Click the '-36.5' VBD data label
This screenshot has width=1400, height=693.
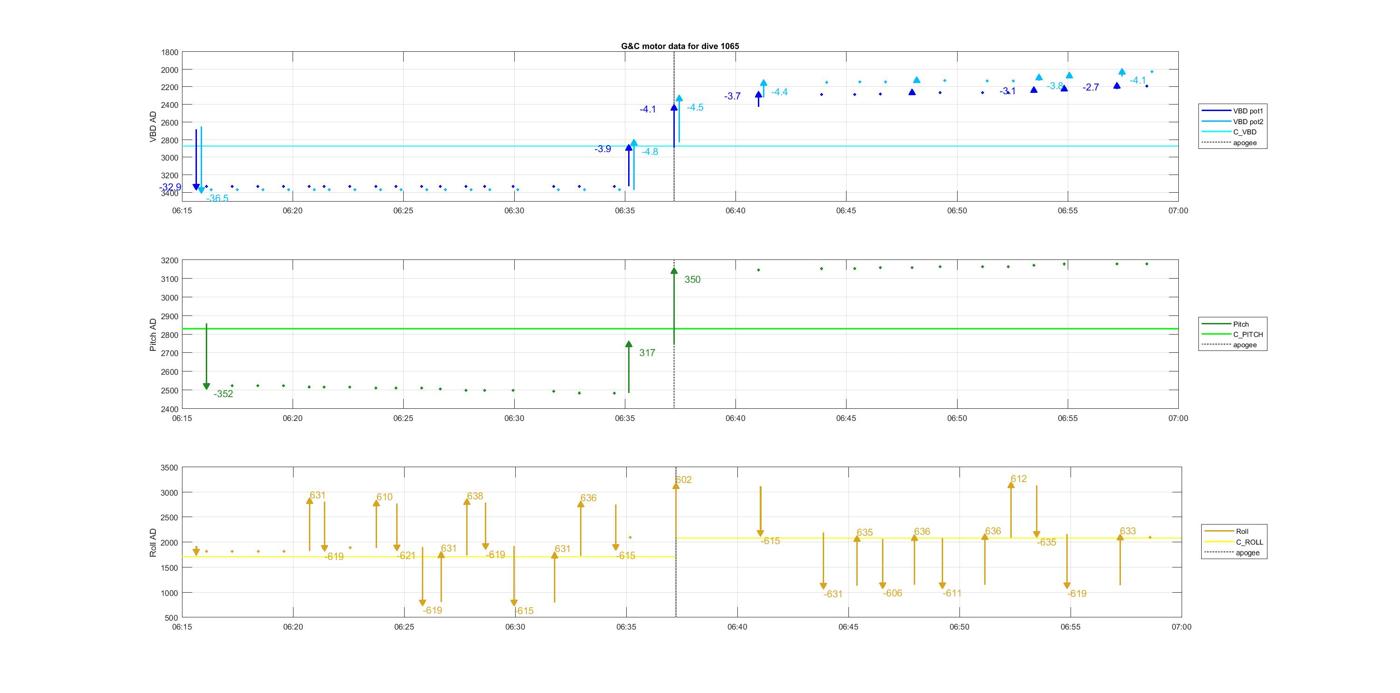tap(217, 198)
